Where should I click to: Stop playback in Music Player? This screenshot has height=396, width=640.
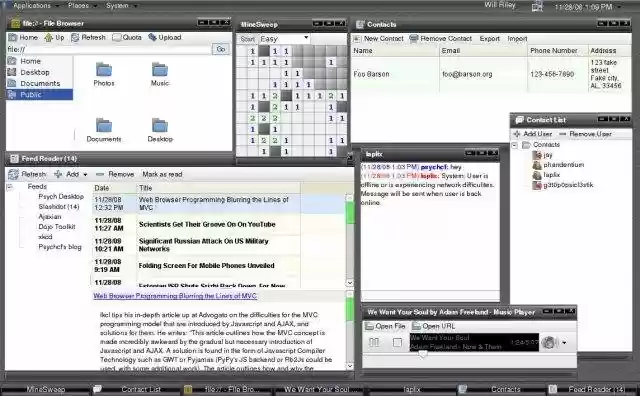397,342
